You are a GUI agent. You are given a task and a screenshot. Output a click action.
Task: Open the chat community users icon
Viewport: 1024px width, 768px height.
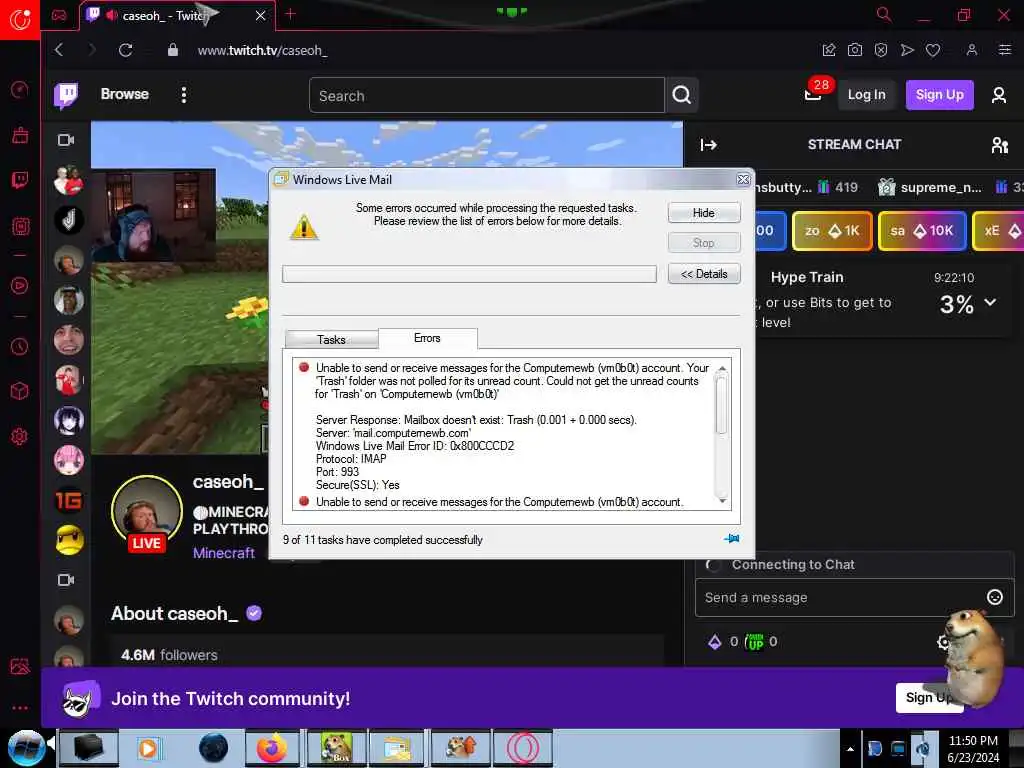999,145
